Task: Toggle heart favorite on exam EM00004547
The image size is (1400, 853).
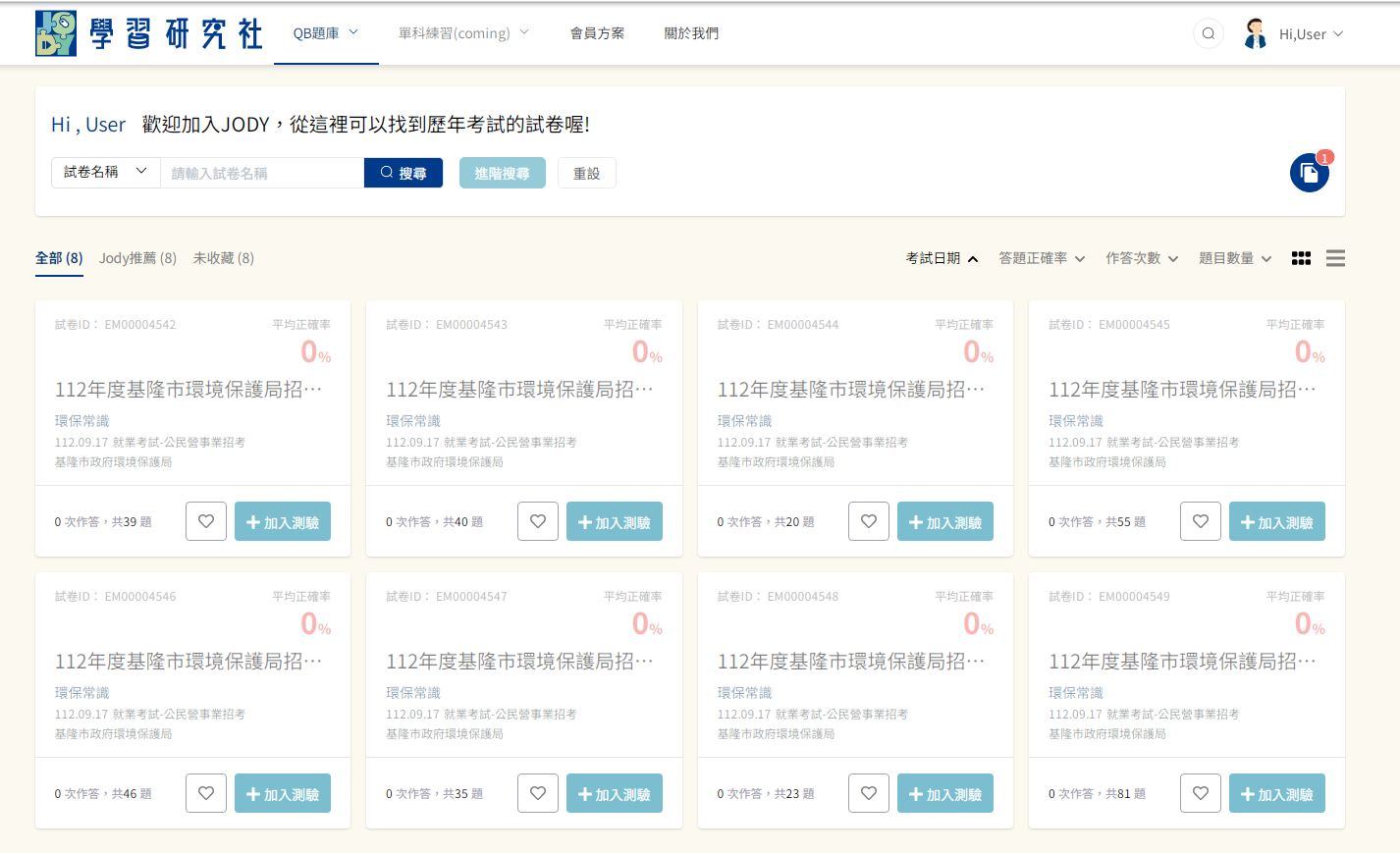Action: (537, 793)
